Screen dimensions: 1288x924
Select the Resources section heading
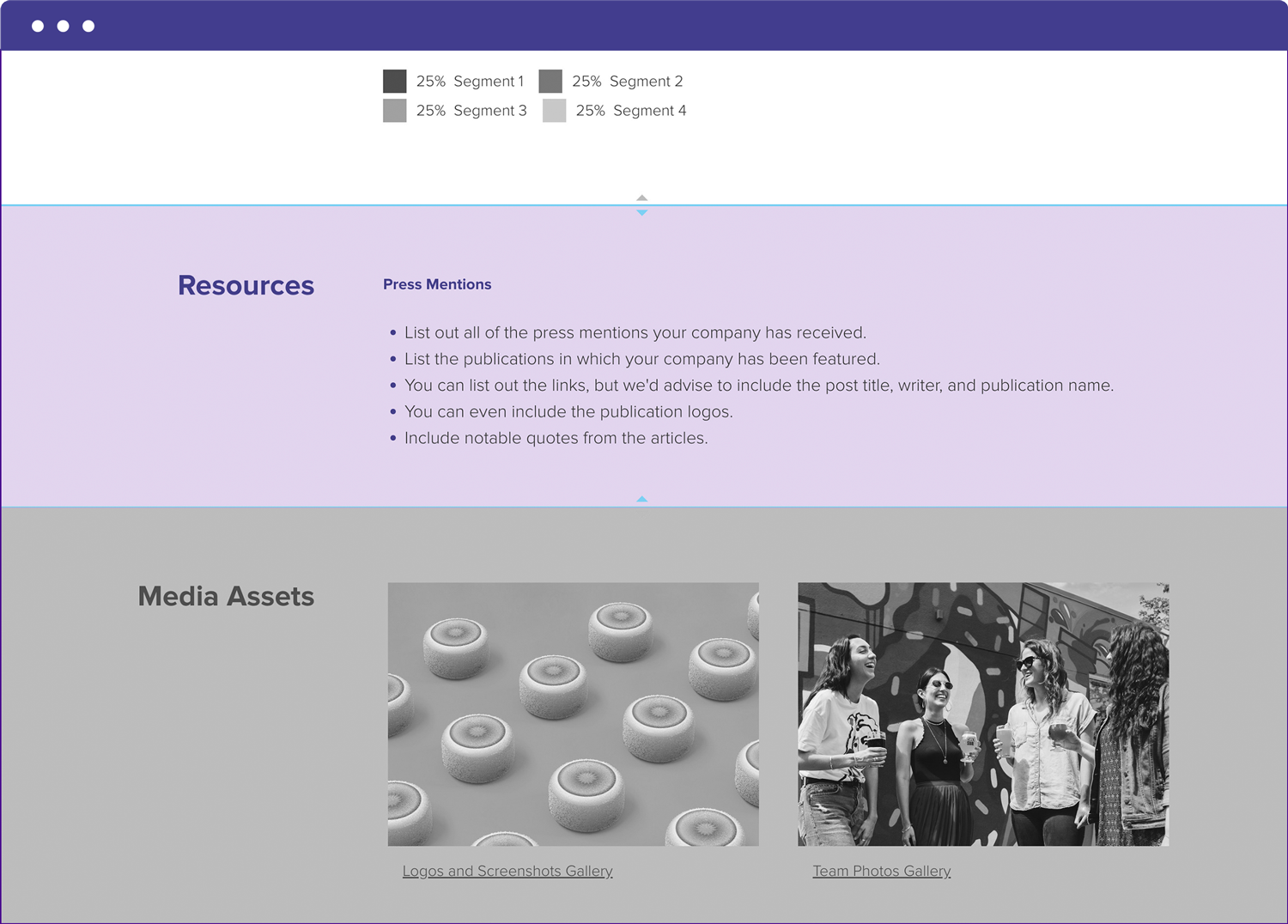[x=246, y=285]
